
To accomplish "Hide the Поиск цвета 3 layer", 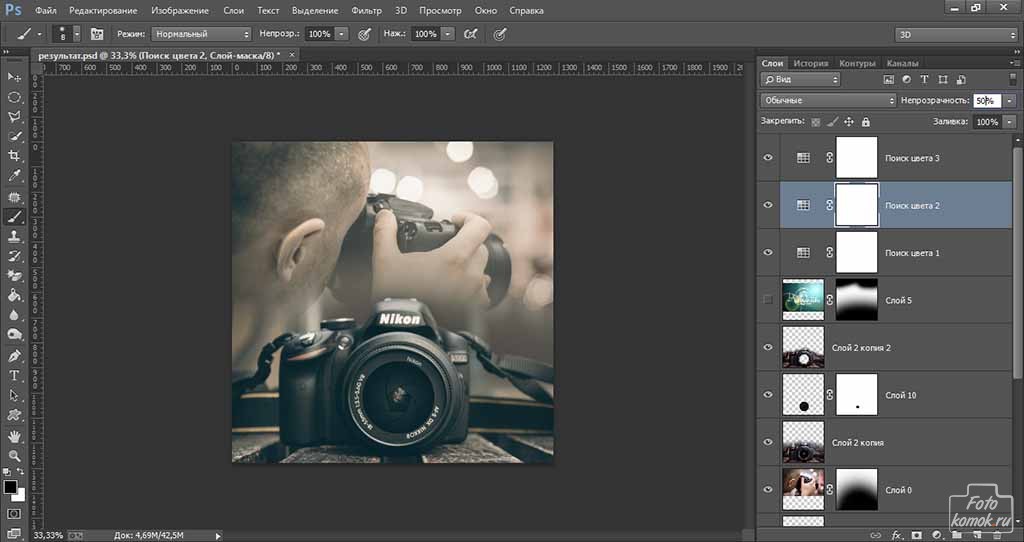I will (768, 157).
